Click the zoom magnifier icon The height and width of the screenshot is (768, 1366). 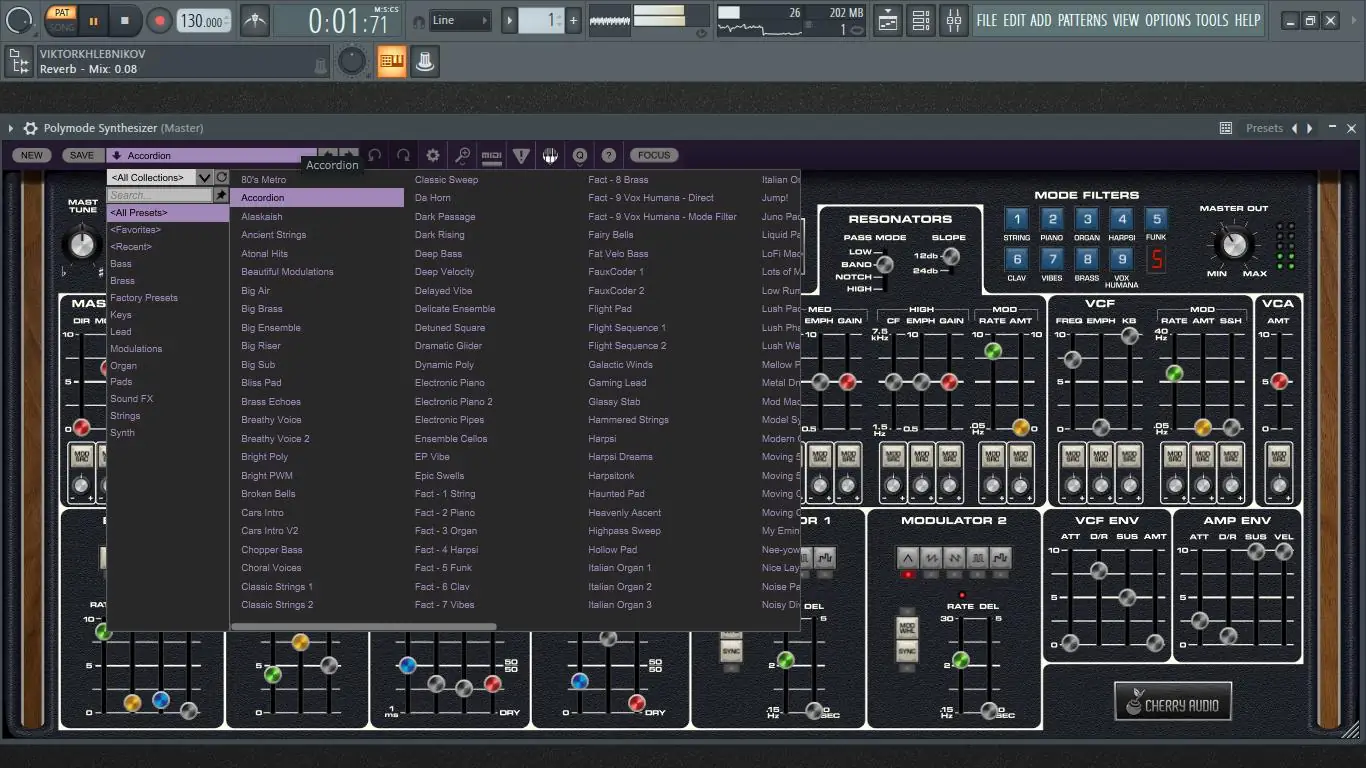click(x=462, y=156)
